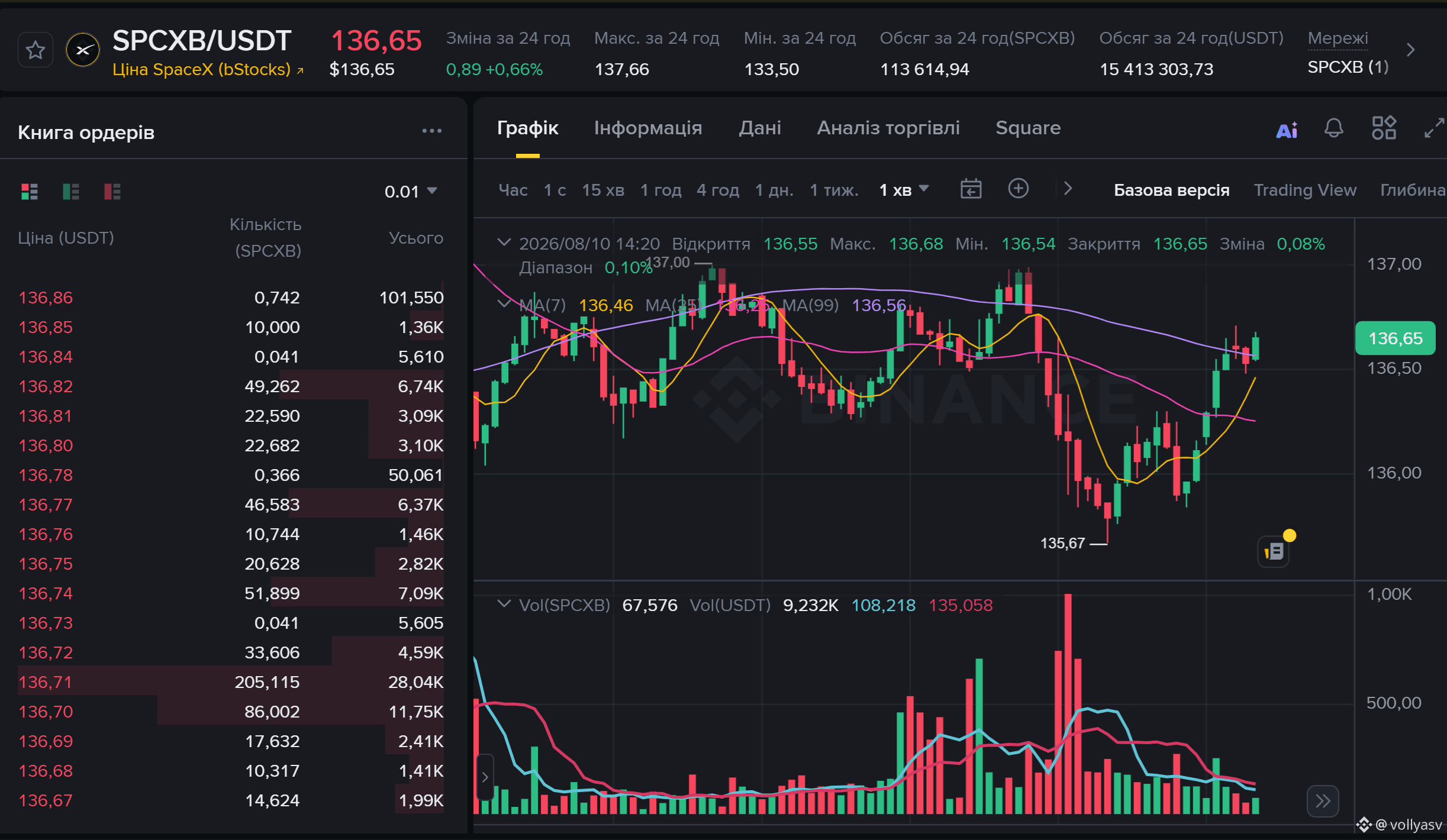
Task: Select the 1 с interval
Action: 555,190
